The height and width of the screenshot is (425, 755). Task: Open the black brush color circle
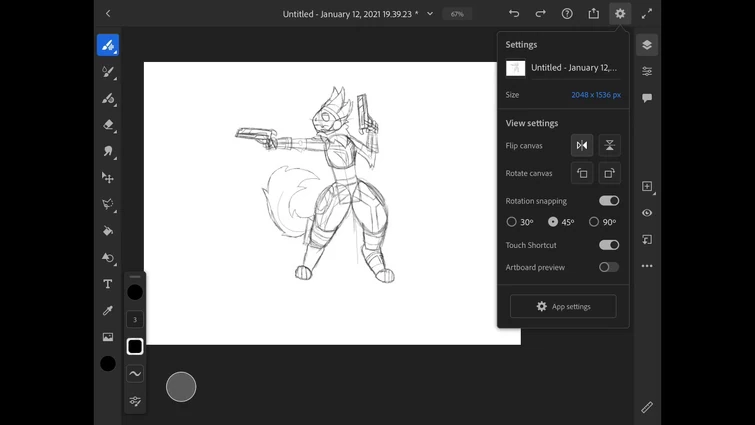coord(135,292)
